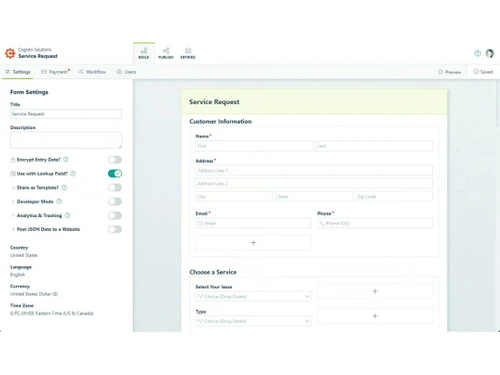Viewport: 500px width, 375px height.
Task: Expand Post JSON Data to a Website section
Action: [13, 229]
